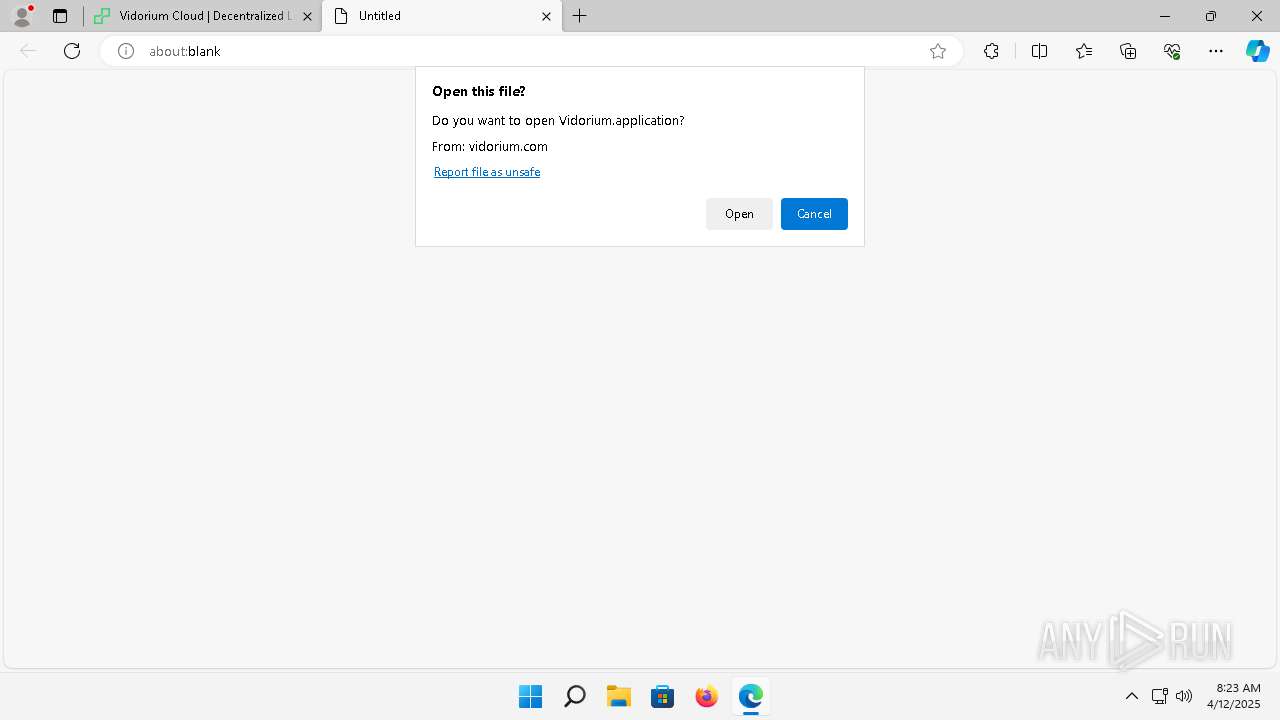
Task: Open Collections
Action: [x=1128, y=51]
